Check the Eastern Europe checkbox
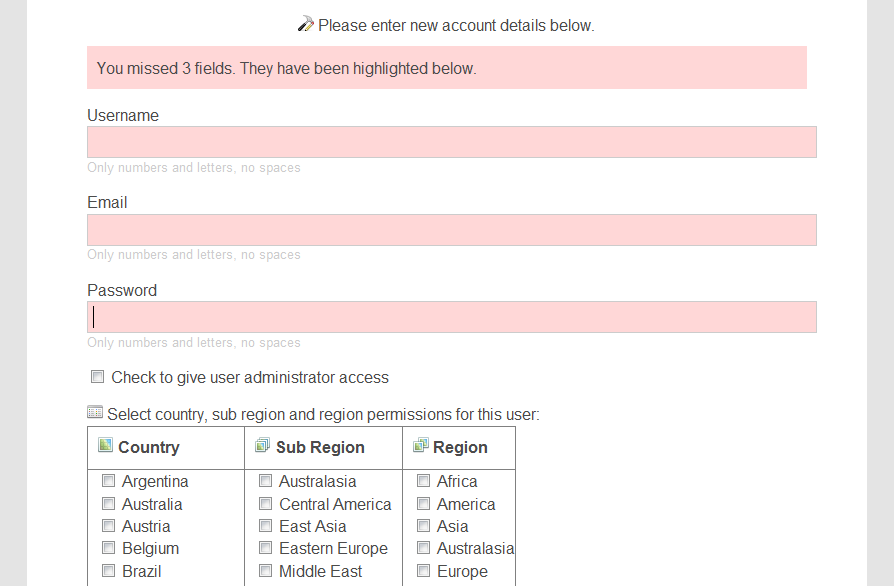 [x=266, y=548]
